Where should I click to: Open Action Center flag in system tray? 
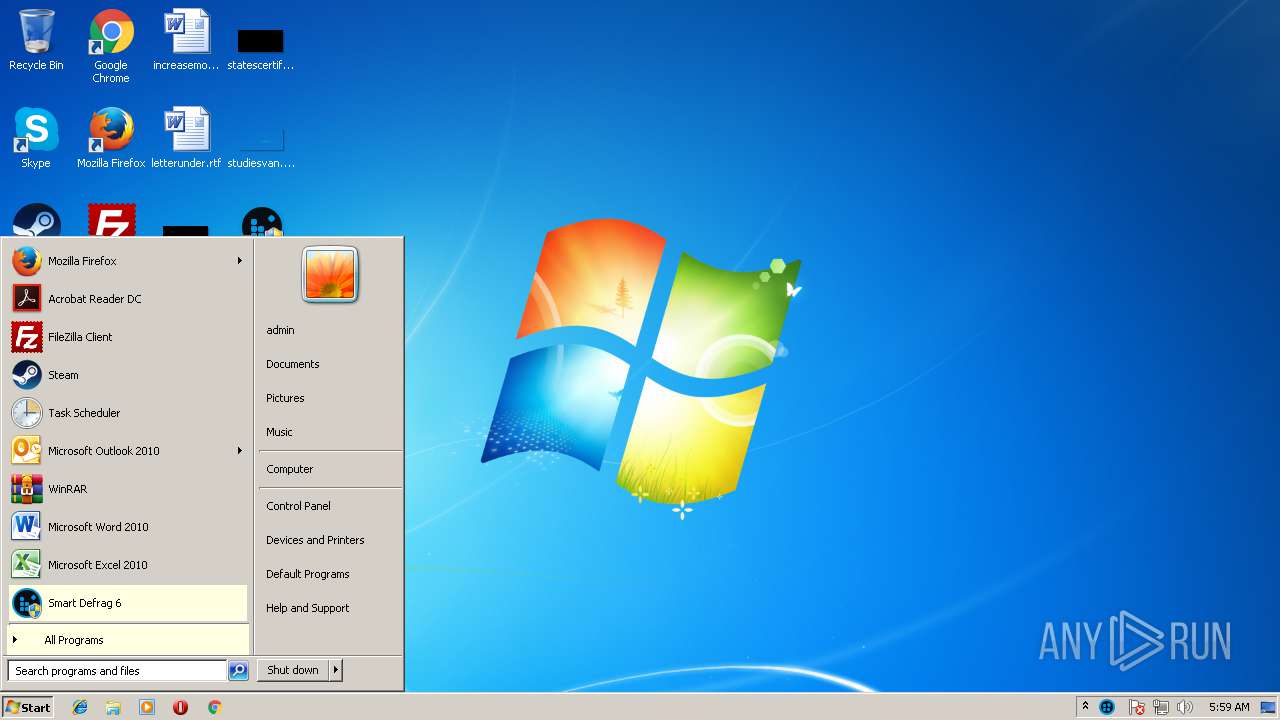(1137, 707)
